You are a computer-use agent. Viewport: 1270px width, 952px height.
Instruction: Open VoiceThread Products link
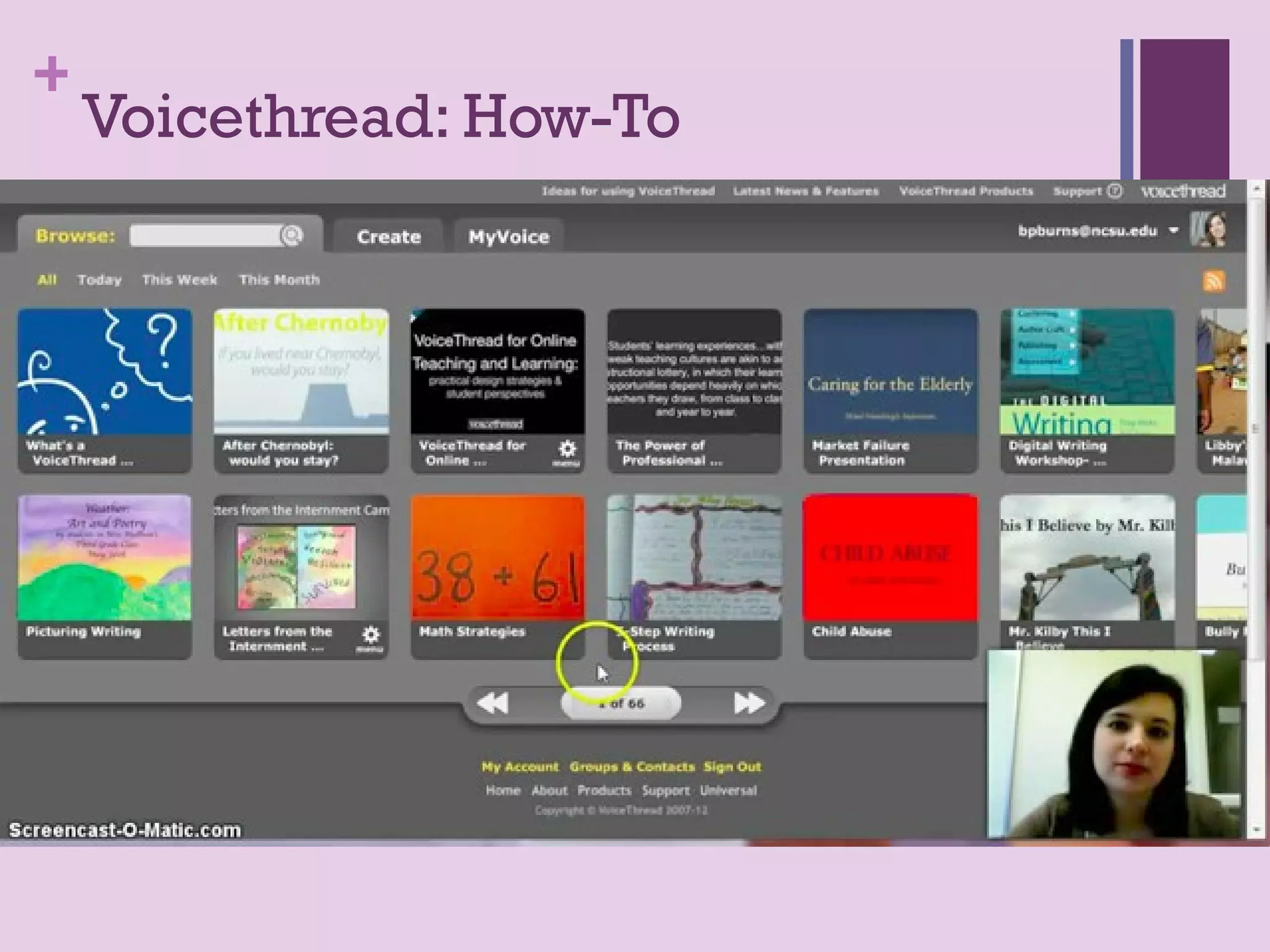(966, 191)
